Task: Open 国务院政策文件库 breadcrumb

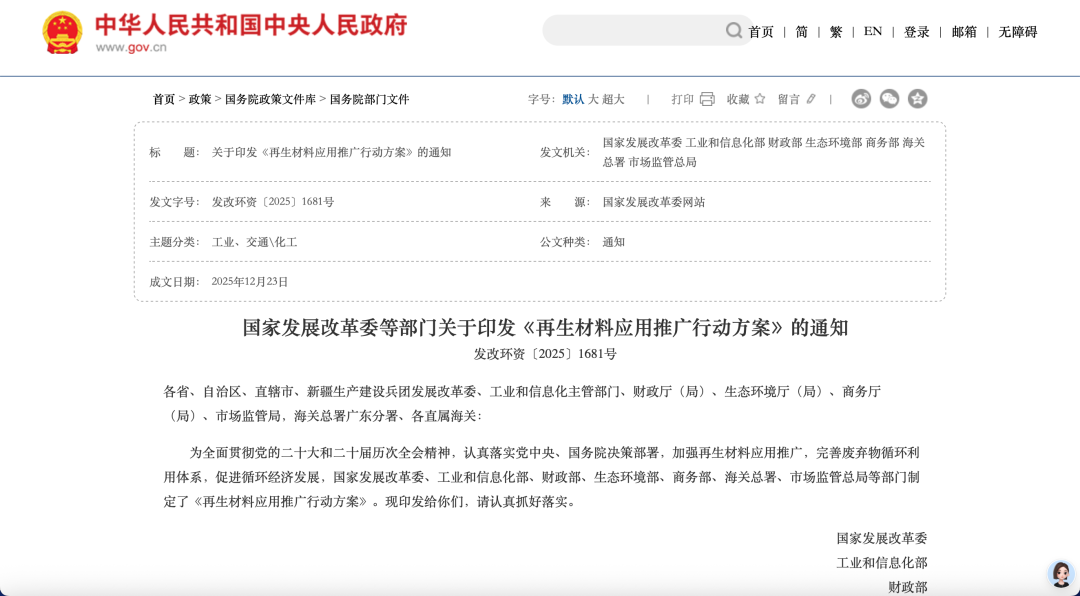Action: coord(271,99)
